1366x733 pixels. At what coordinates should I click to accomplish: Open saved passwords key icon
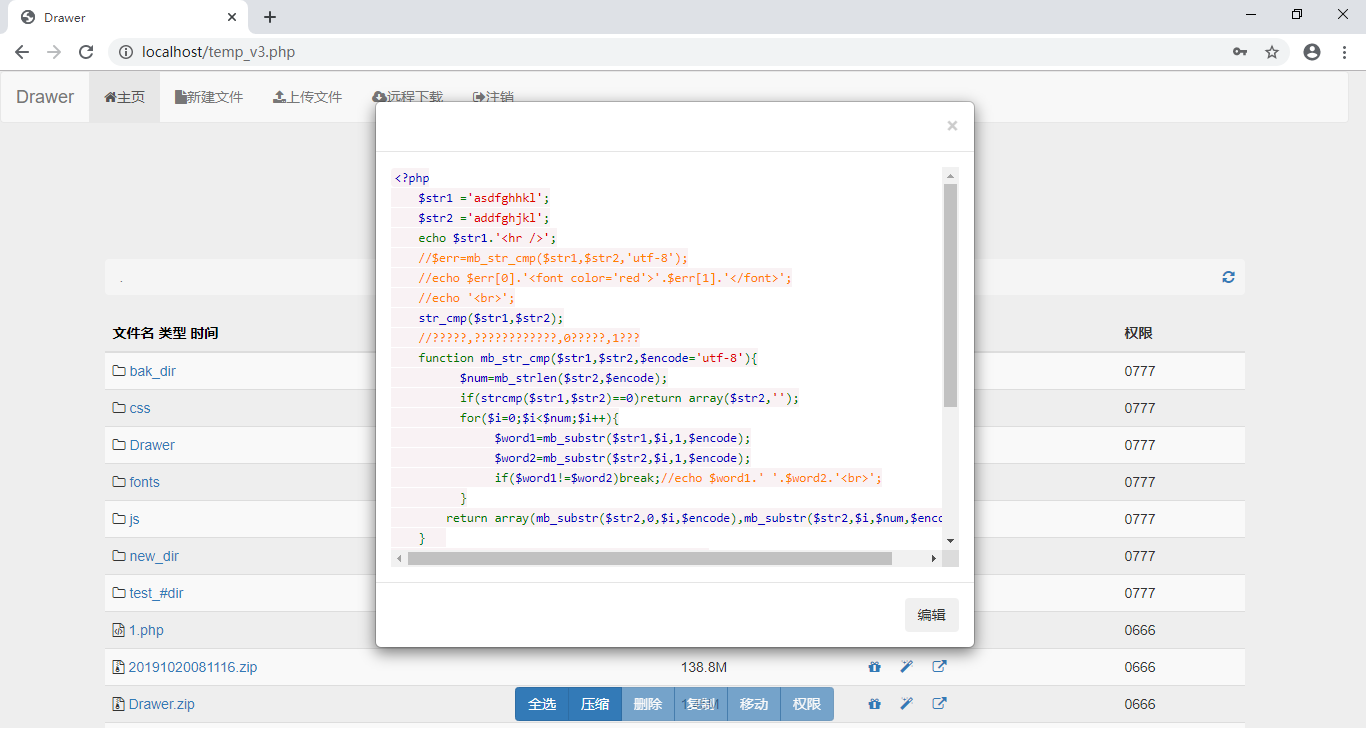1240,52
